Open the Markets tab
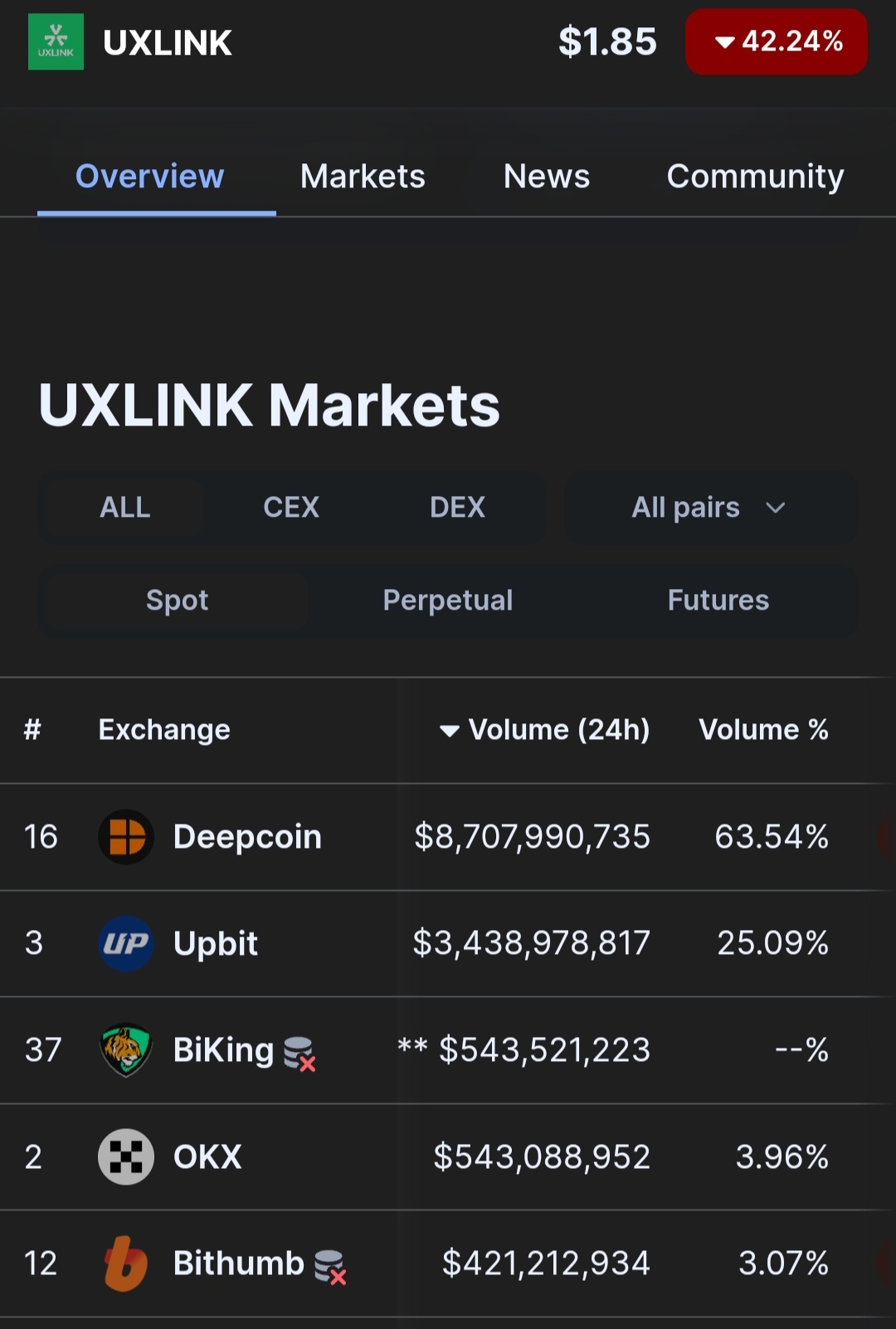896x1329 pixels. coord(363,177)
